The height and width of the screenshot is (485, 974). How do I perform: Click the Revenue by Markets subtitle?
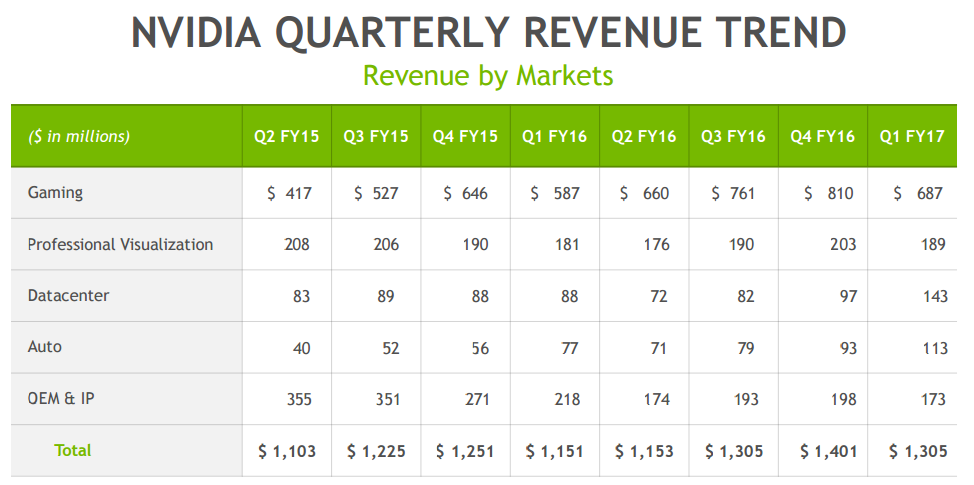[x=488, y=76]
